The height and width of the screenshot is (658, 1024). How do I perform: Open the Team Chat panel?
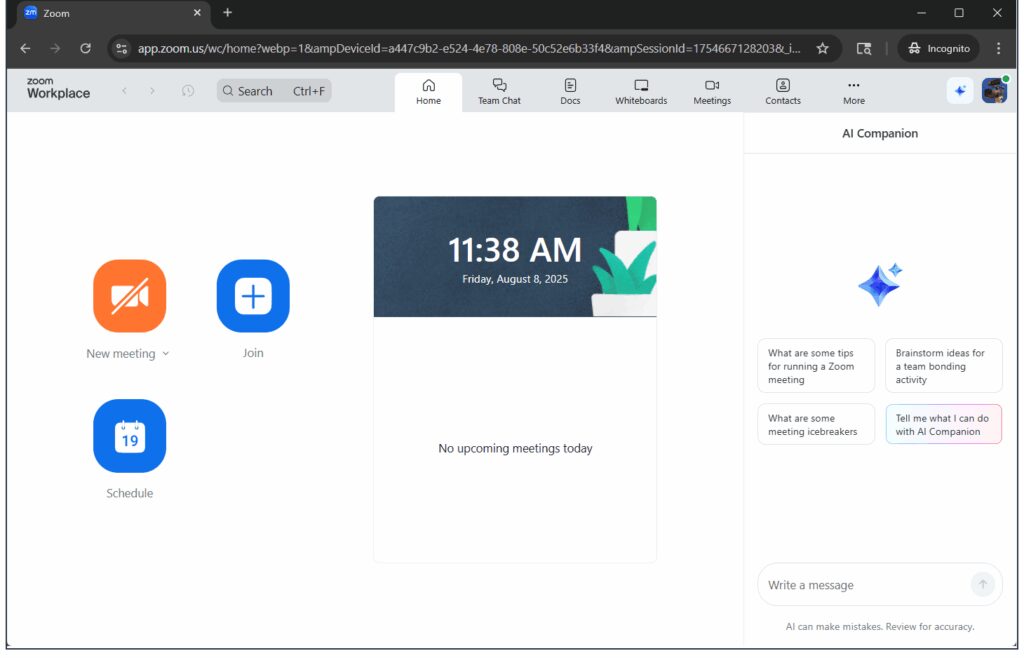[x=499, y=91]
